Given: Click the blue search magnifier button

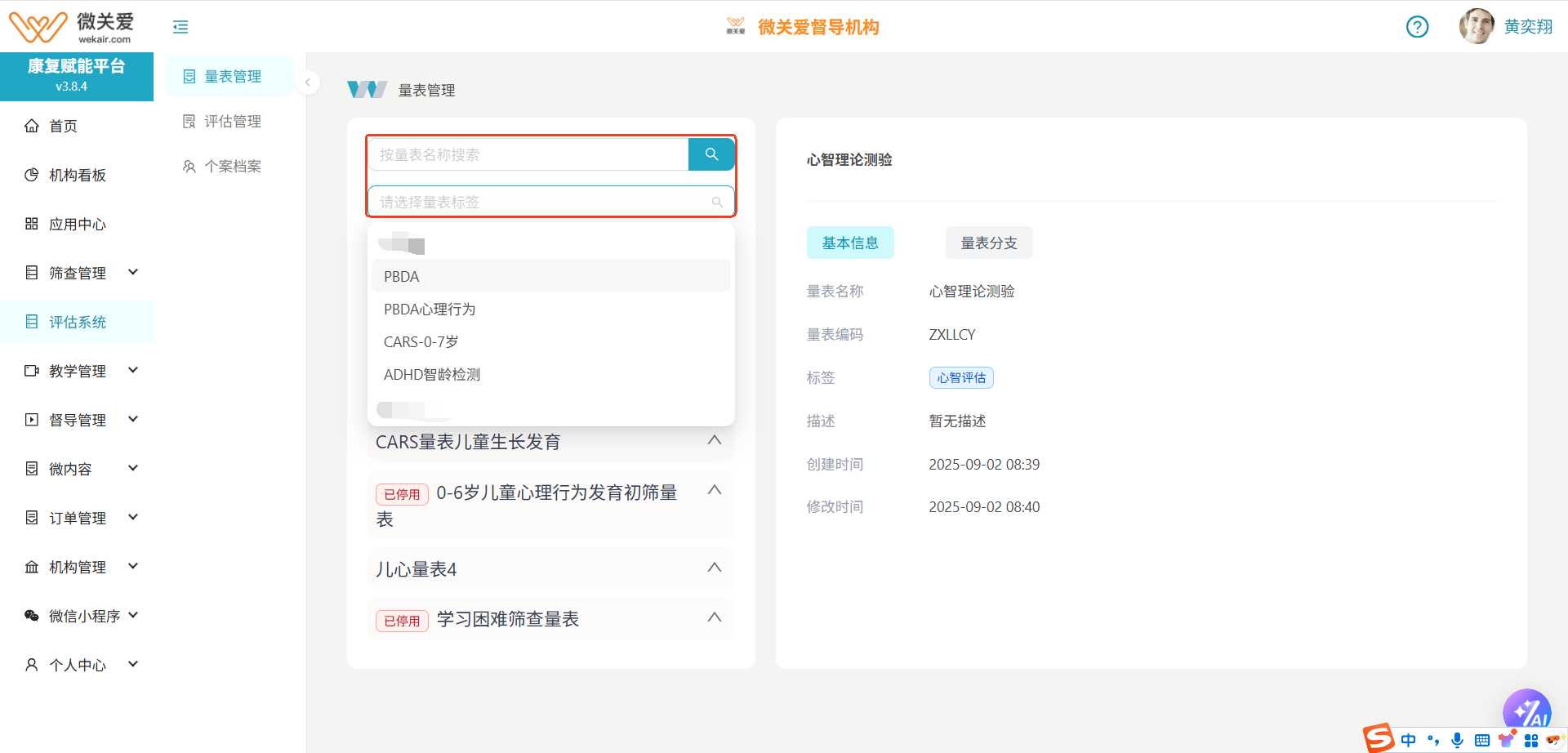Looking at the screenshot, I should coord(711,154).
